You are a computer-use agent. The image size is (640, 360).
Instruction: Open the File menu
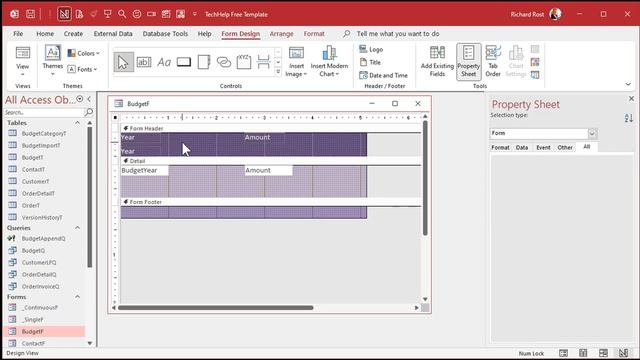coord(18,34)
